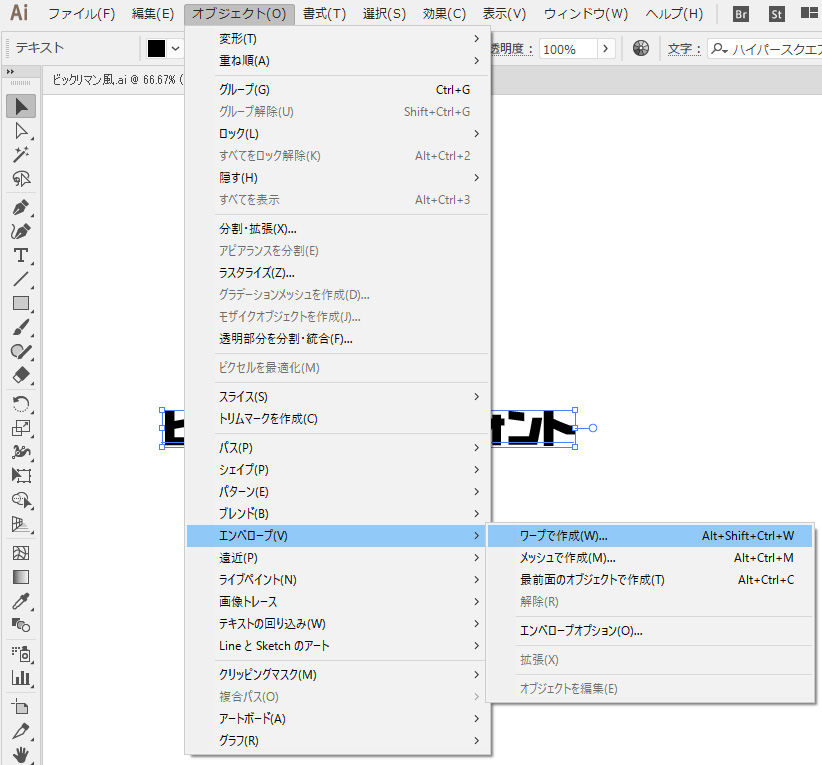This screenshot has height=765, width=822.
Task: Select the Curvature tool
Action: click(x=21, y=231)
